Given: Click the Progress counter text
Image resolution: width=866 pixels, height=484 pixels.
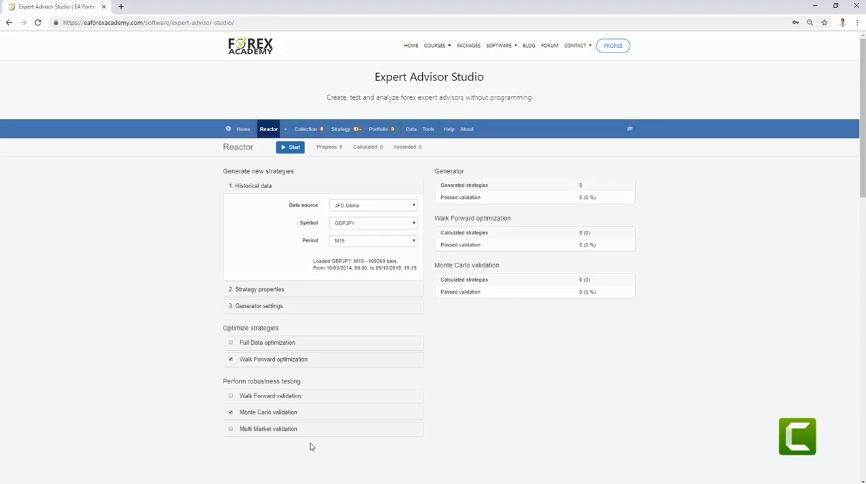Looking at the screenshot, I should click(x=329, y=147).
